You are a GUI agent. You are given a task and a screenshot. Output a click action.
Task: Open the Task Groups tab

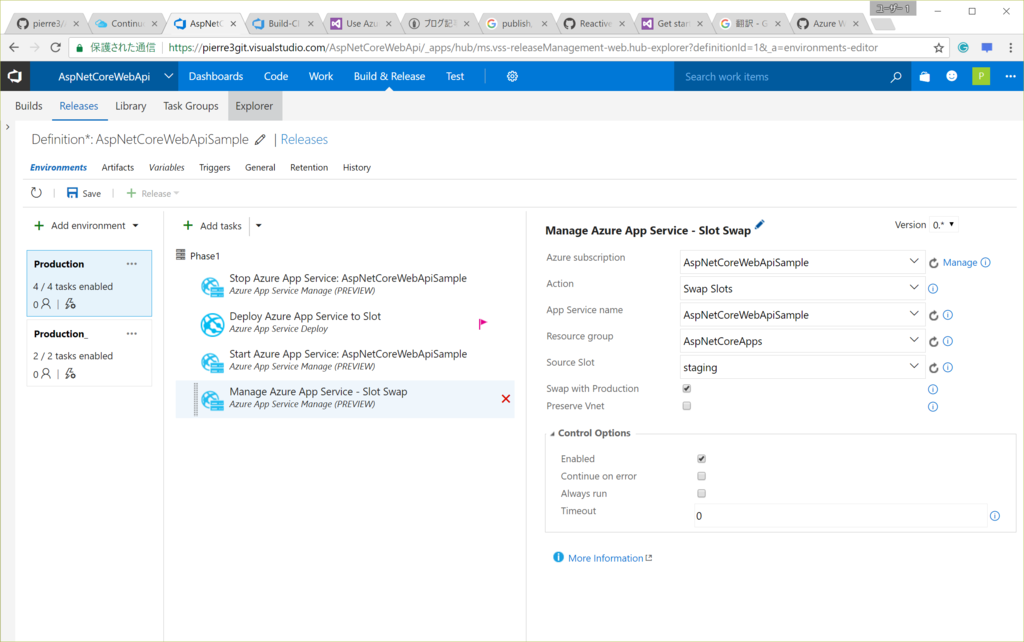coord(191,106)
